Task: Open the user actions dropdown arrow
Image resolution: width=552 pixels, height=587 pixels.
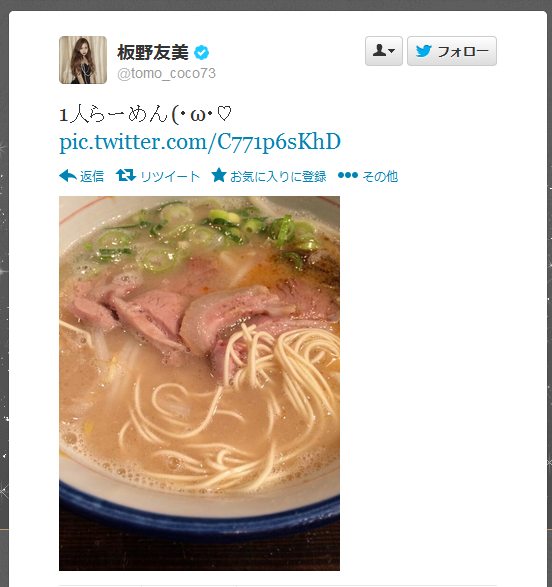Action: coord(391,51)
